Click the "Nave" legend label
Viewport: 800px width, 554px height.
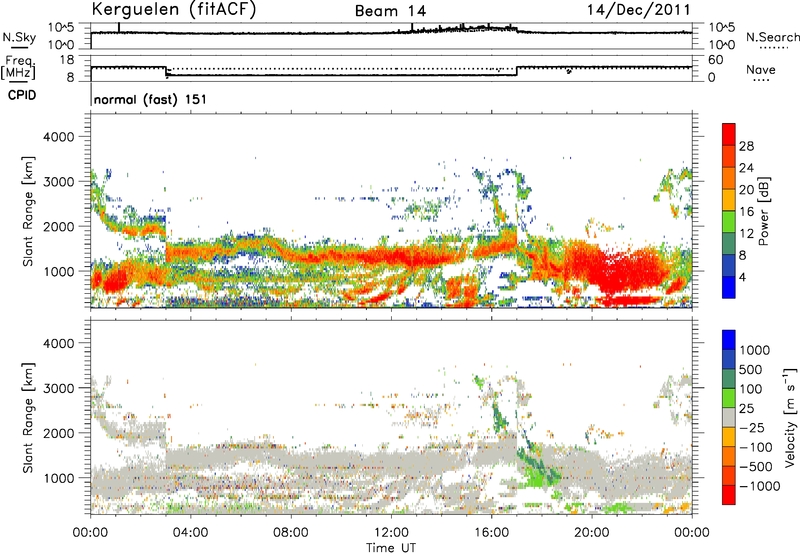761,70
